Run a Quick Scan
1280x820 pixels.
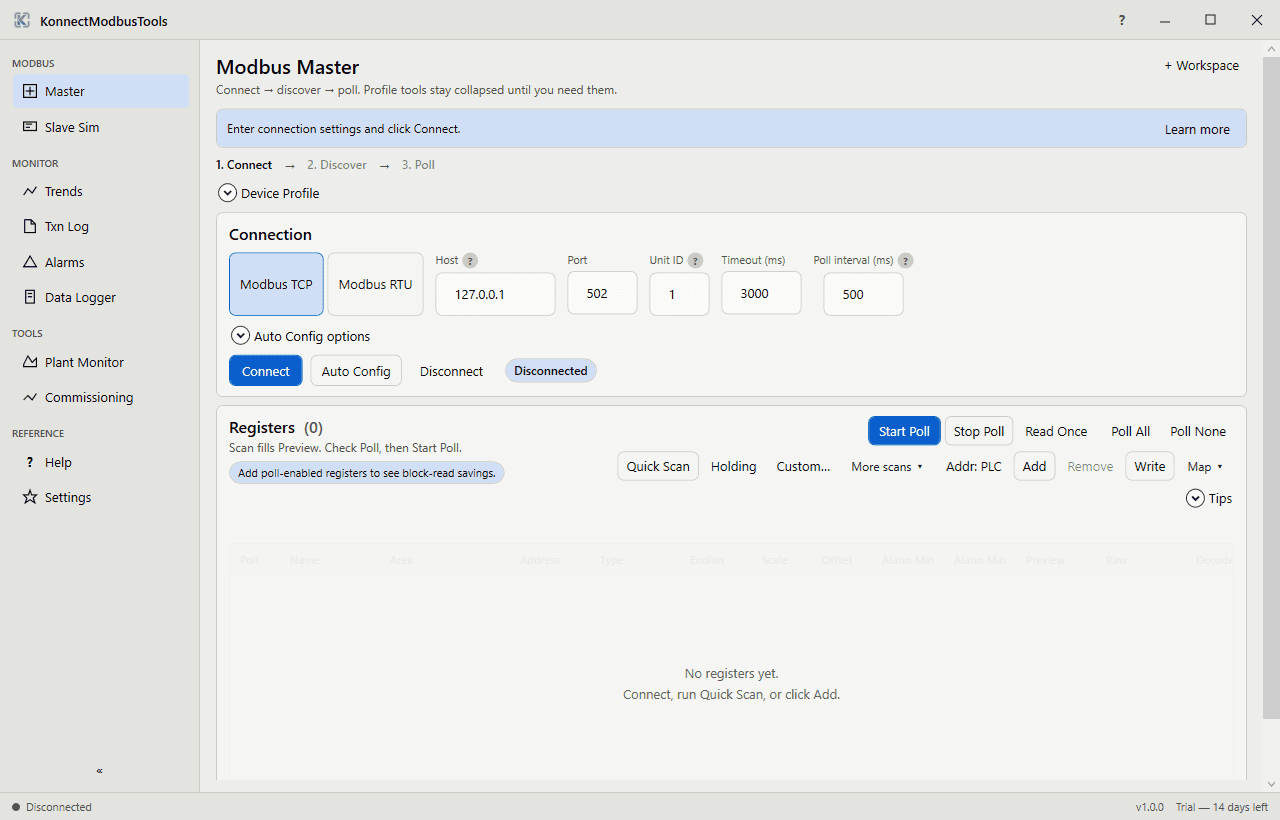pos(658,466)
